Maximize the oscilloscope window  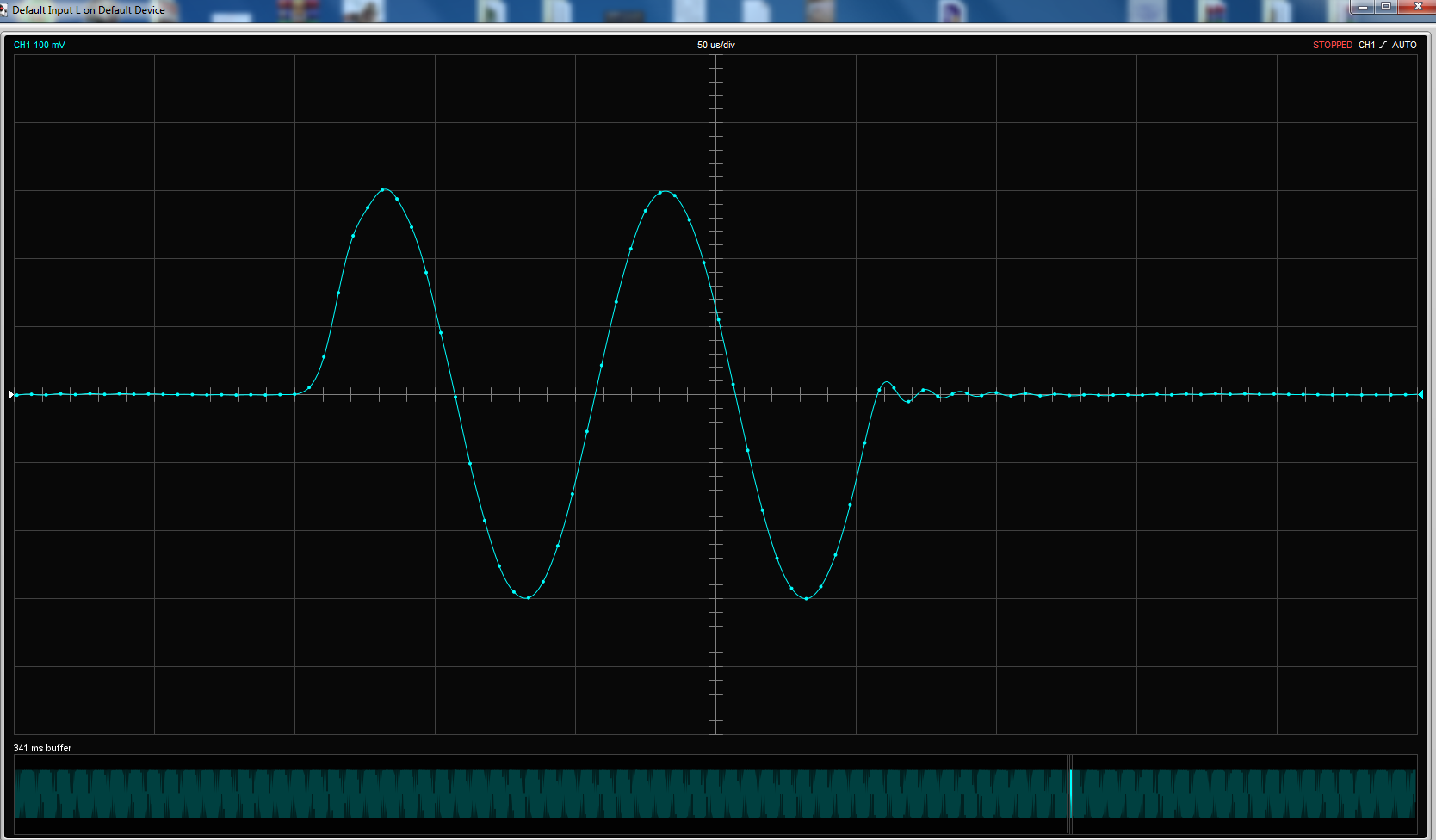point(1386,7)
